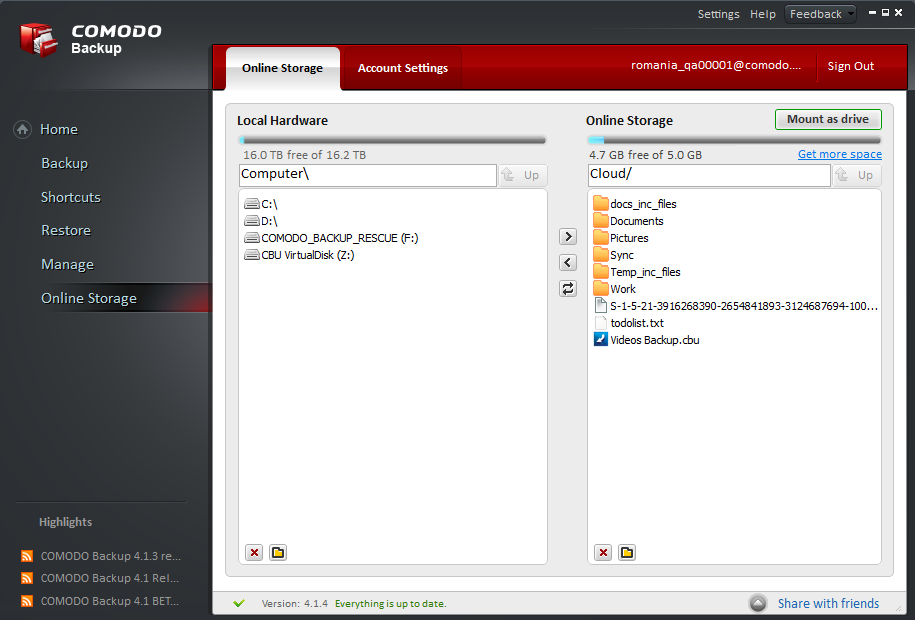915x620 pixels.
Task: Open the COMODO Backup 4.1 BET... highlight
Action: point(110,601)
